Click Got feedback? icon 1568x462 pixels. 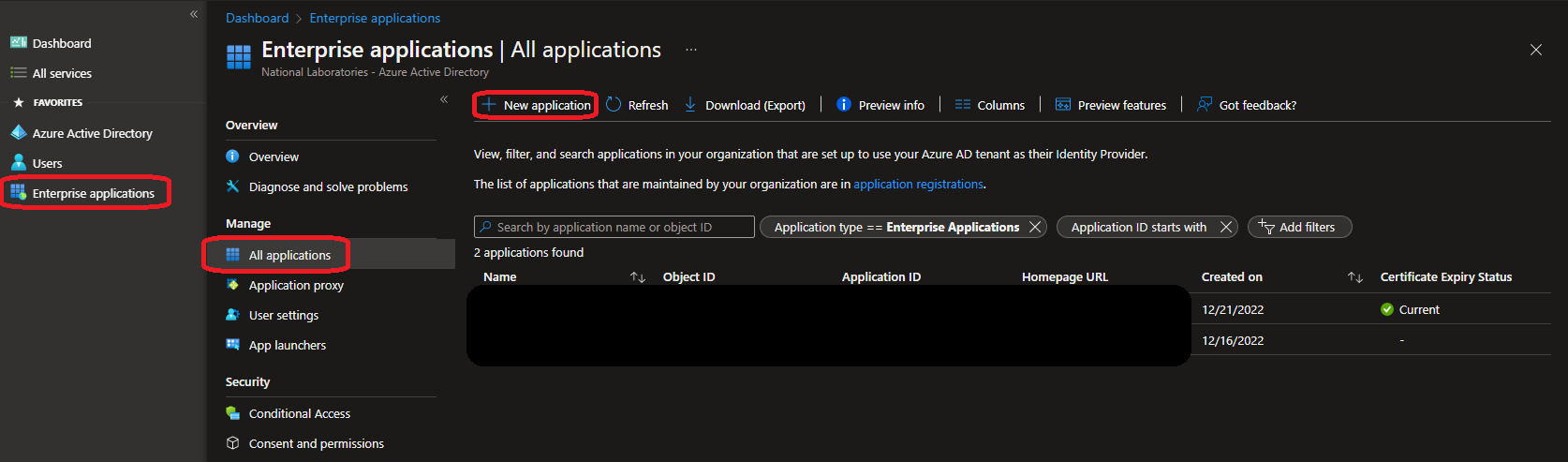click(1205, 105)
